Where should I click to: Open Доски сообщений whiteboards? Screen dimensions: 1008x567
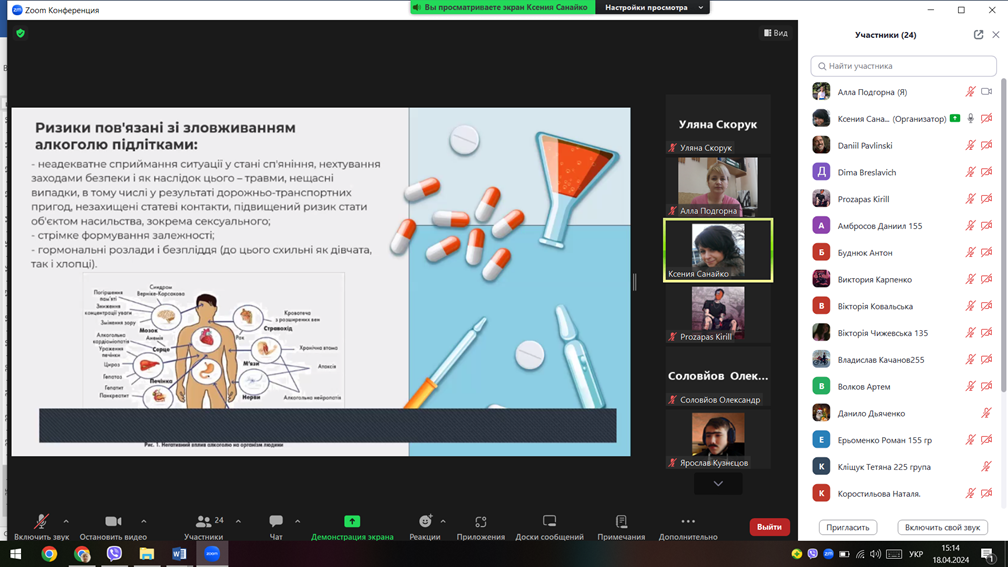(x=549, y=526)
